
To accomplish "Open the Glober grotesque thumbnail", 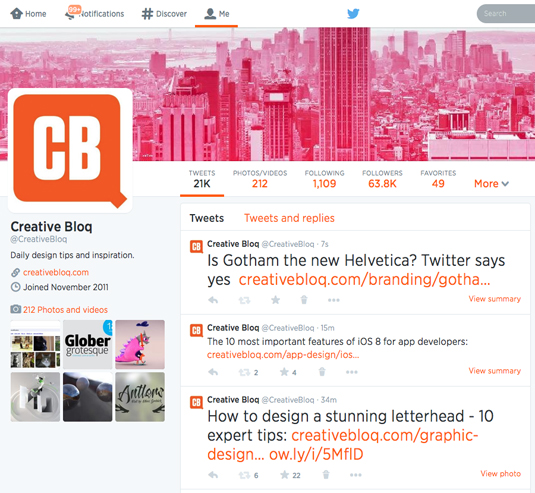I will [x=88, y=345].
